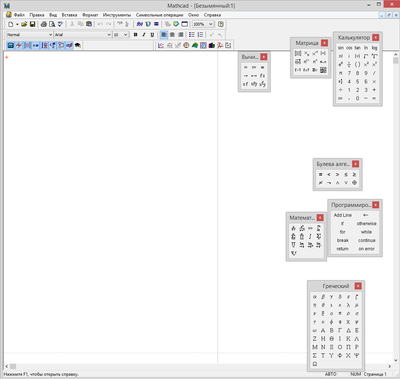Click the XOR symbol in Булева алге... panel

[x=354, y=183]
